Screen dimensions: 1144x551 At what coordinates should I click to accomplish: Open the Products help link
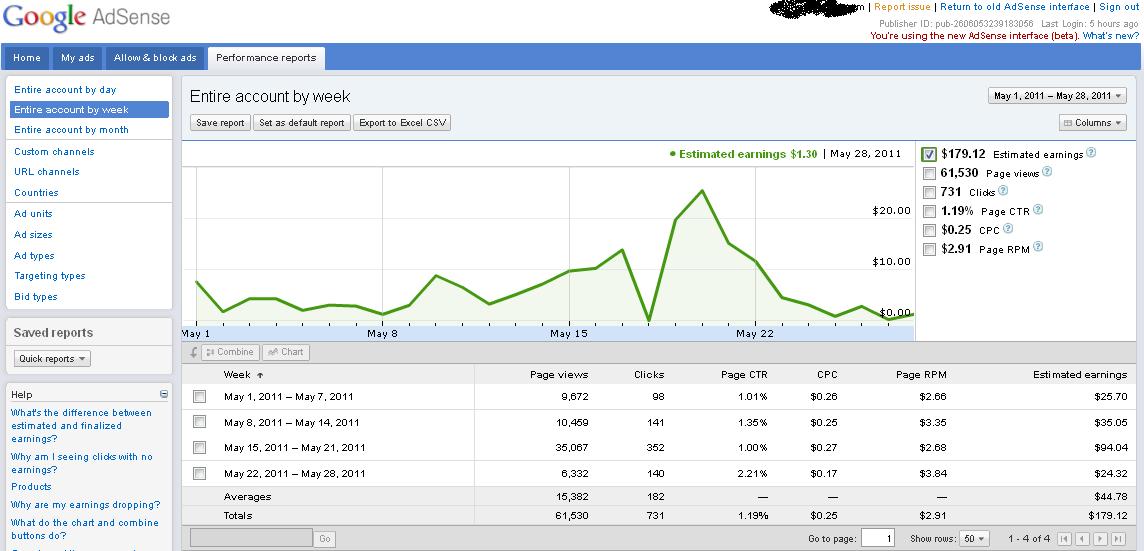coord(31,487)
